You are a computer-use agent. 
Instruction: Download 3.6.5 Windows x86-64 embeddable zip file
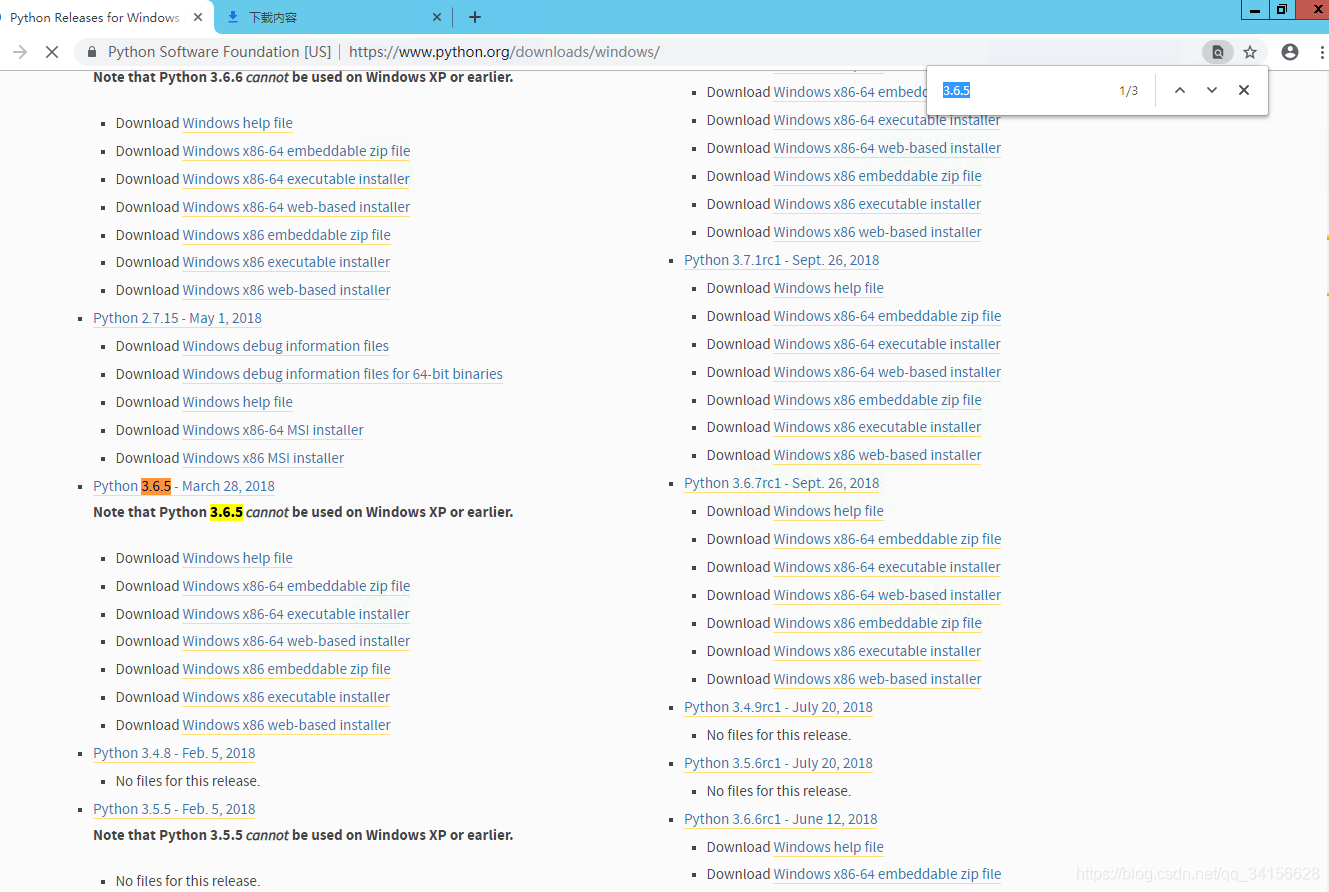(297, 586)
